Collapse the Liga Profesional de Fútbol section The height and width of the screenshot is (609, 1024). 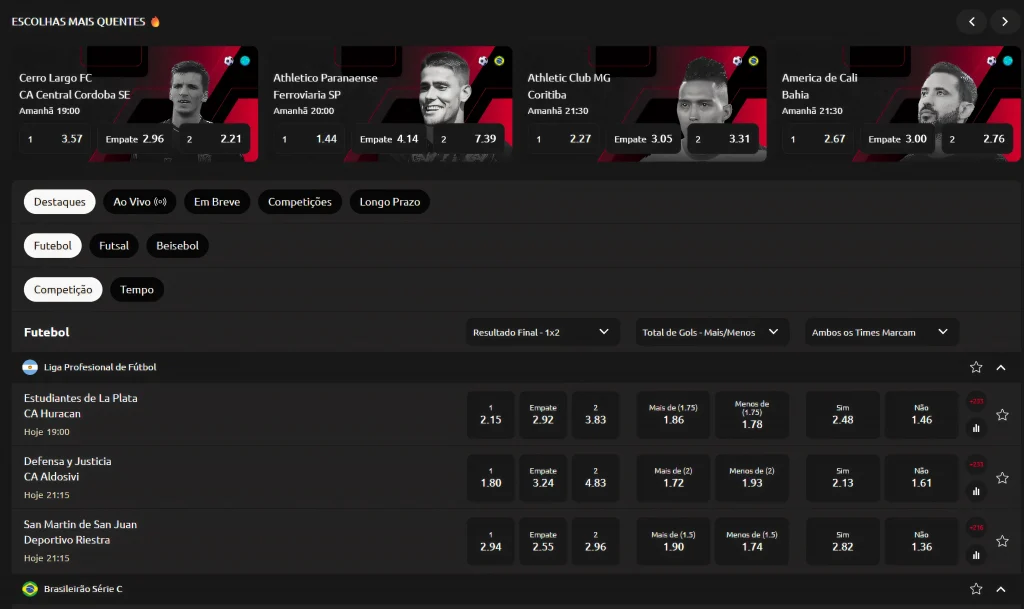point(1000,367)
